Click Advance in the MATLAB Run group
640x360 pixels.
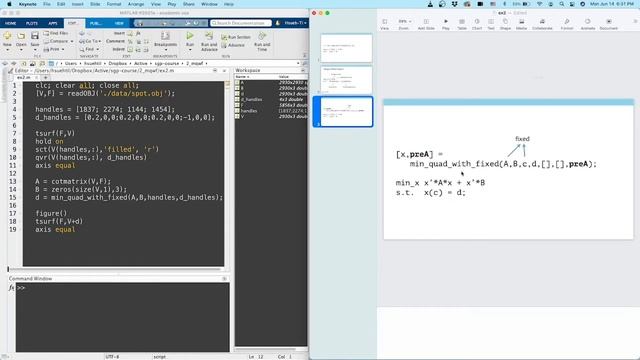(233, 45)
